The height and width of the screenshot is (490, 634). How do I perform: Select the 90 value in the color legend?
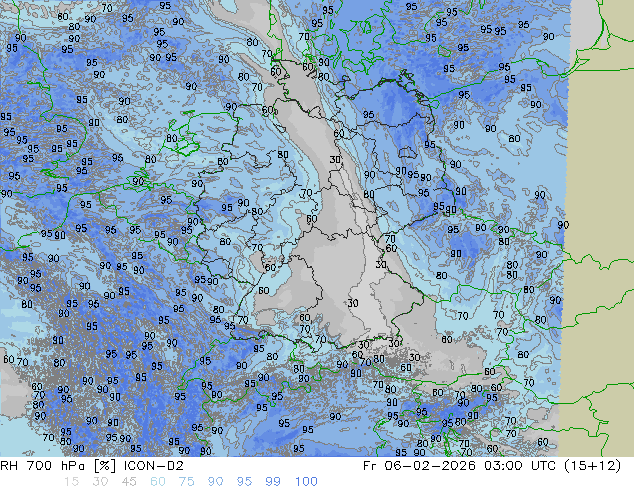point(215,482)
